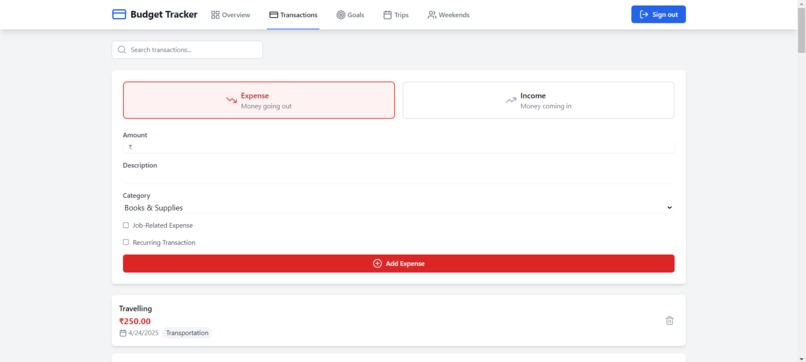Click the 4/24/2025 date text
The width and height of the screenshot is (806, 362).
[x=143, y=333]
